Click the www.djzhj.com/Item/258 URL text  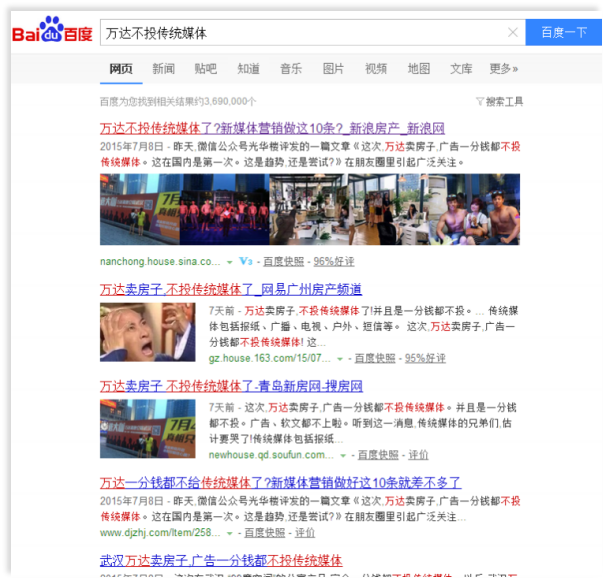pos(160,533)
